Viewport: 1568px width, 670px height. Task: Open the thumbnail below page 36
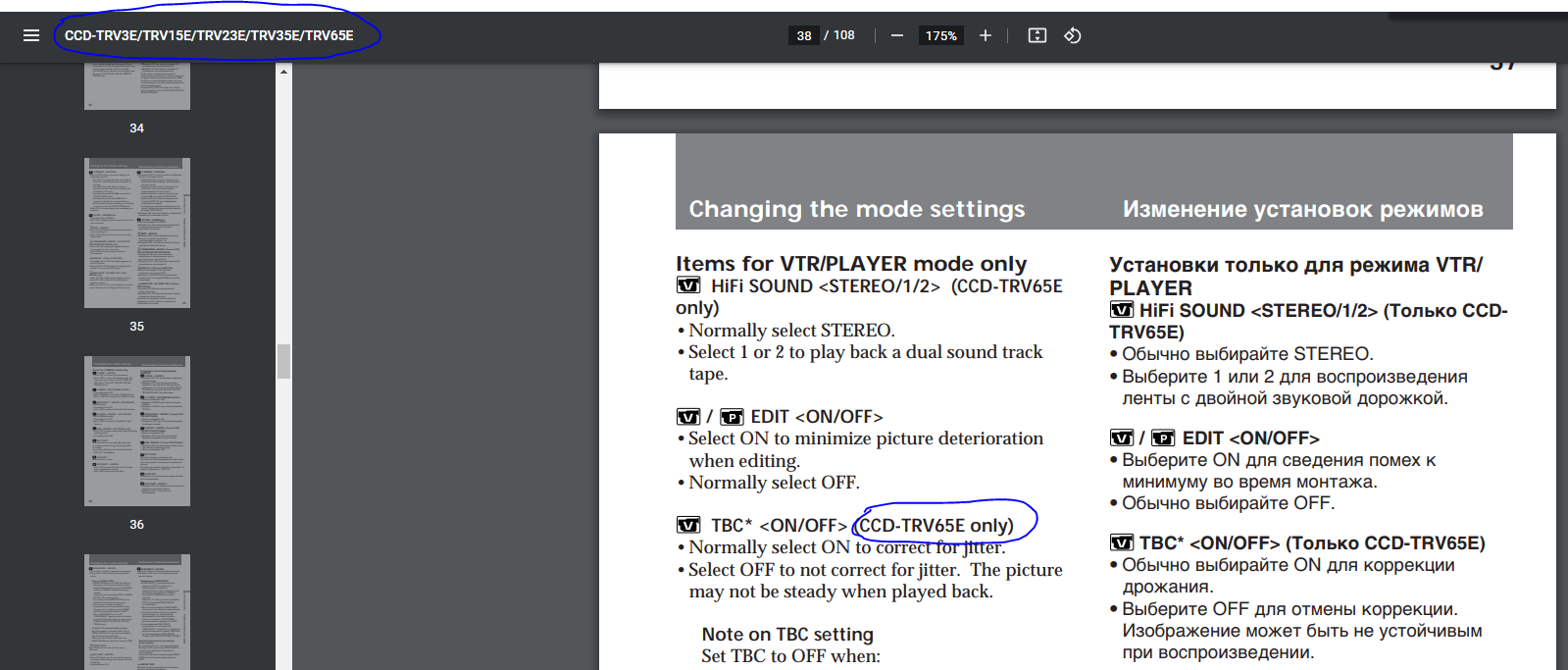[x=137, y=612]
